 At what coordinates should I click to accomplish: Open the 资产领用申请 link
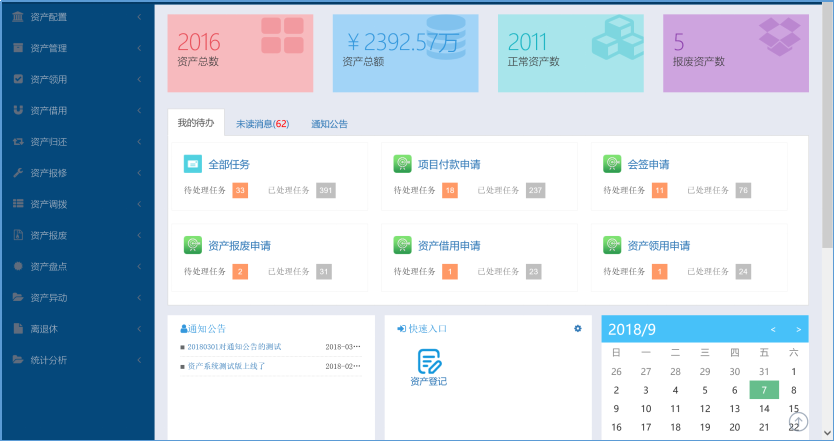(658, 245)
